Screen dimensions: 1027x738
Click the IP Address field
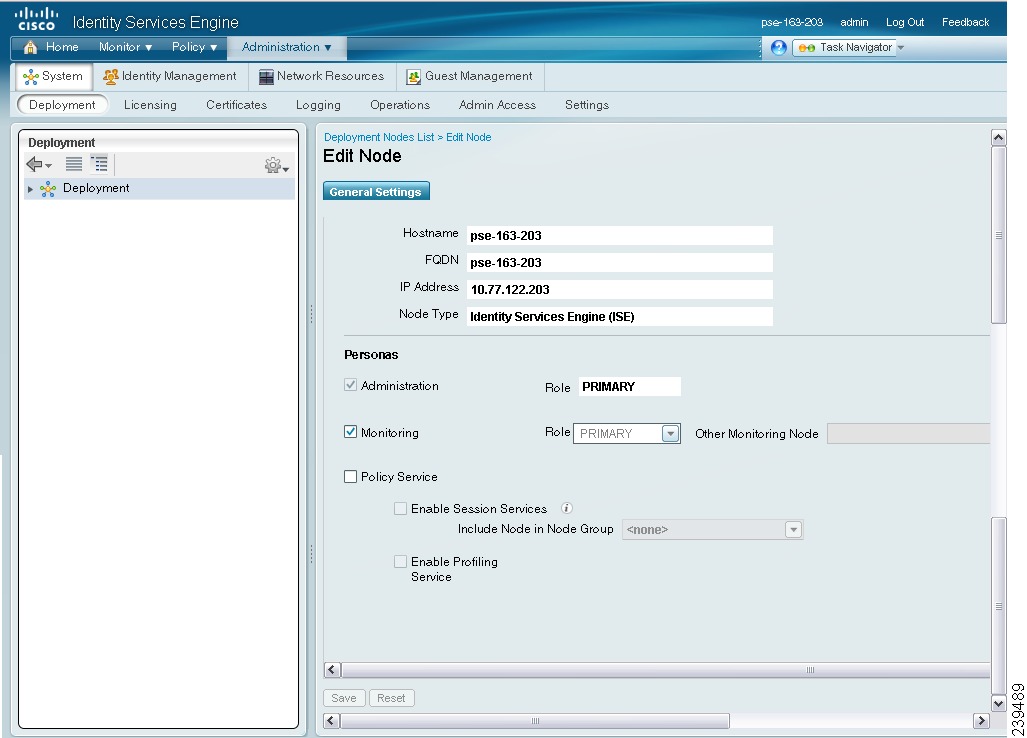(x=620, y=289)
